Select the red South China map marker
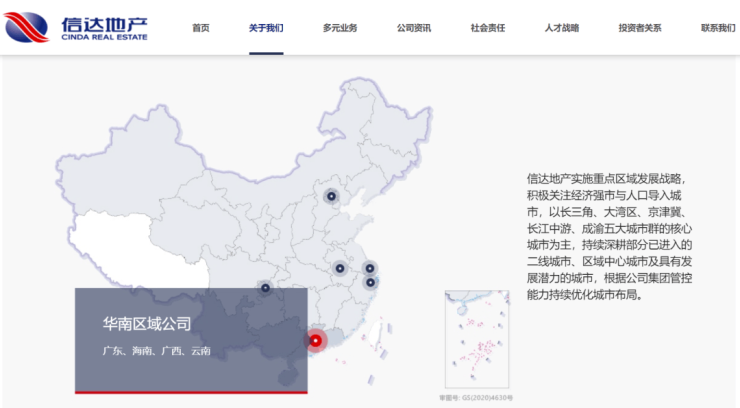The width and height of the screenshot is (740, 408). coord(315,340)
